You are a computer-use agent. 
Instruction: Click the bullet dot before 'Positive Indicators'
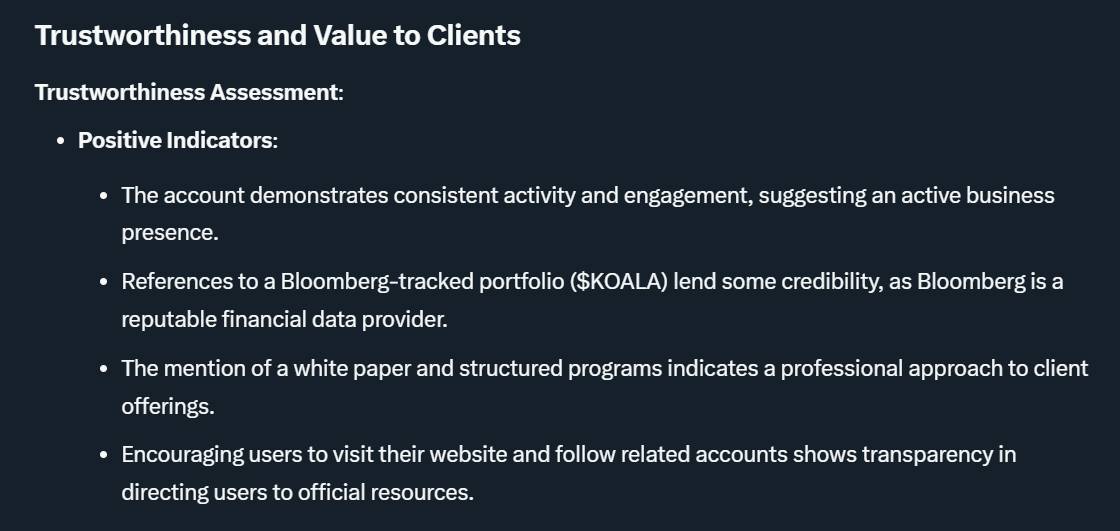[61, 142]
